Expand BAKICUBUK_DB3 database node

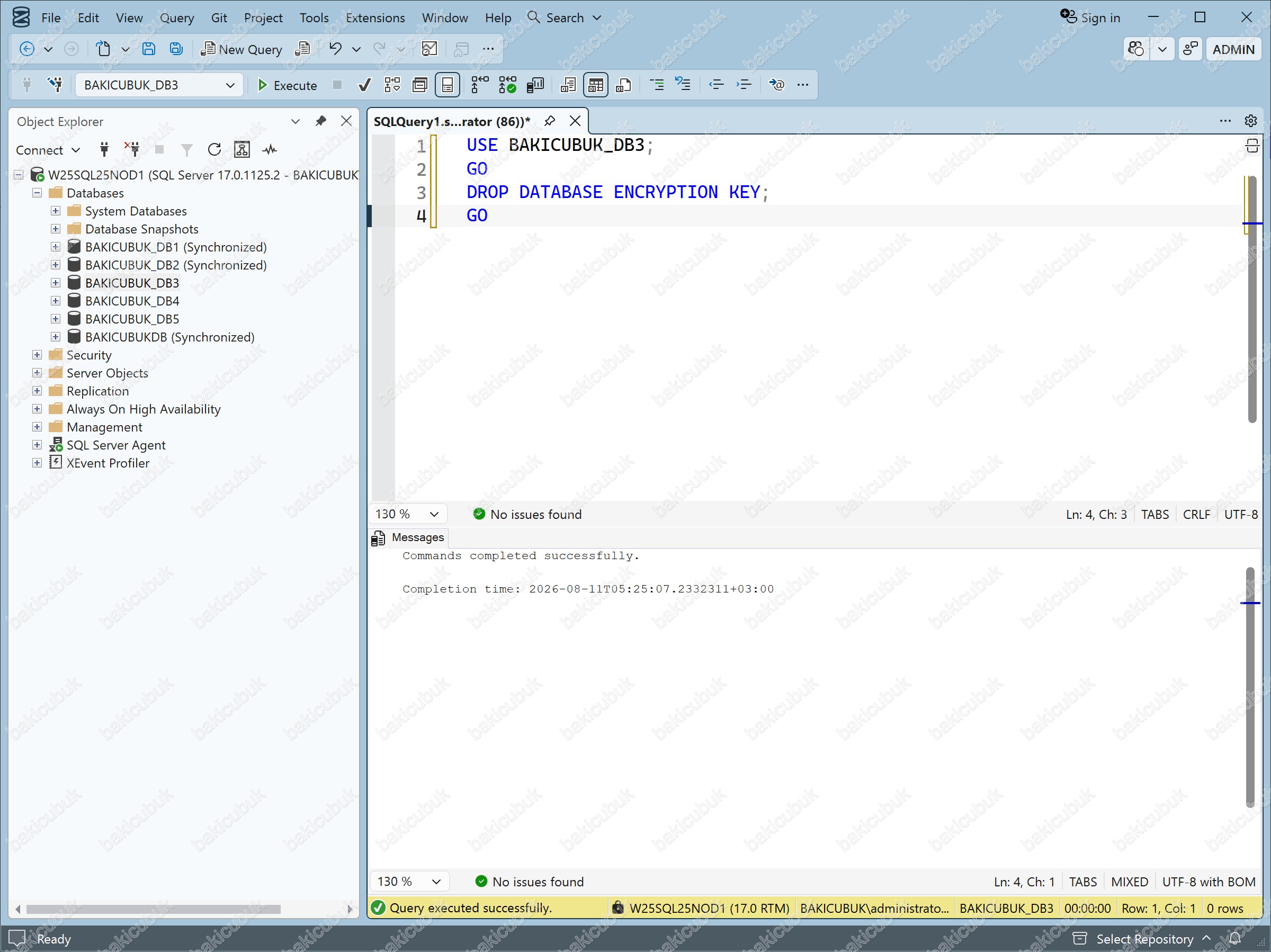coord(55,283)
